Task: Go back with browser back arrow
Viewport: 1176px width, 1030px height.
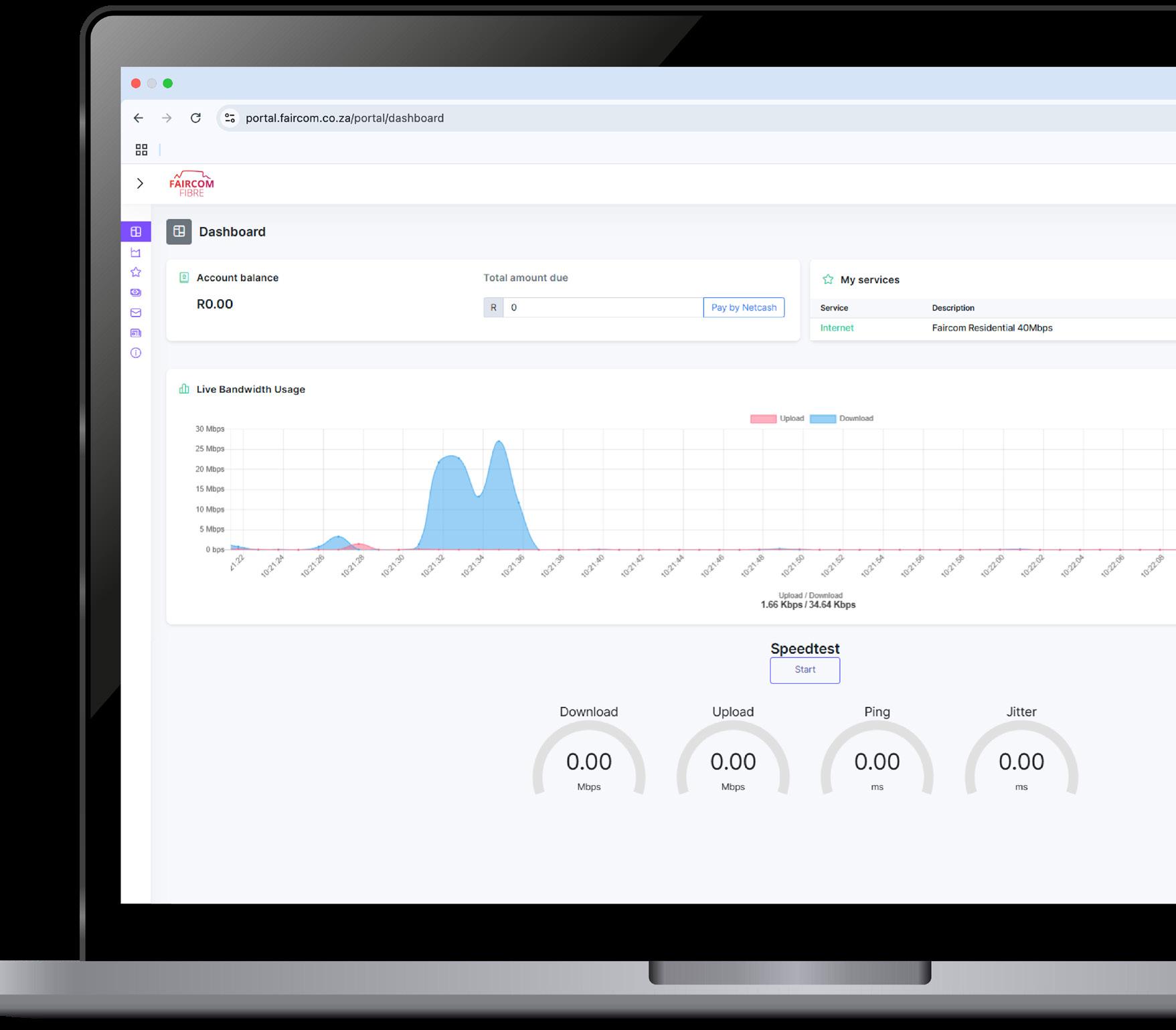Action: [139, 118]
